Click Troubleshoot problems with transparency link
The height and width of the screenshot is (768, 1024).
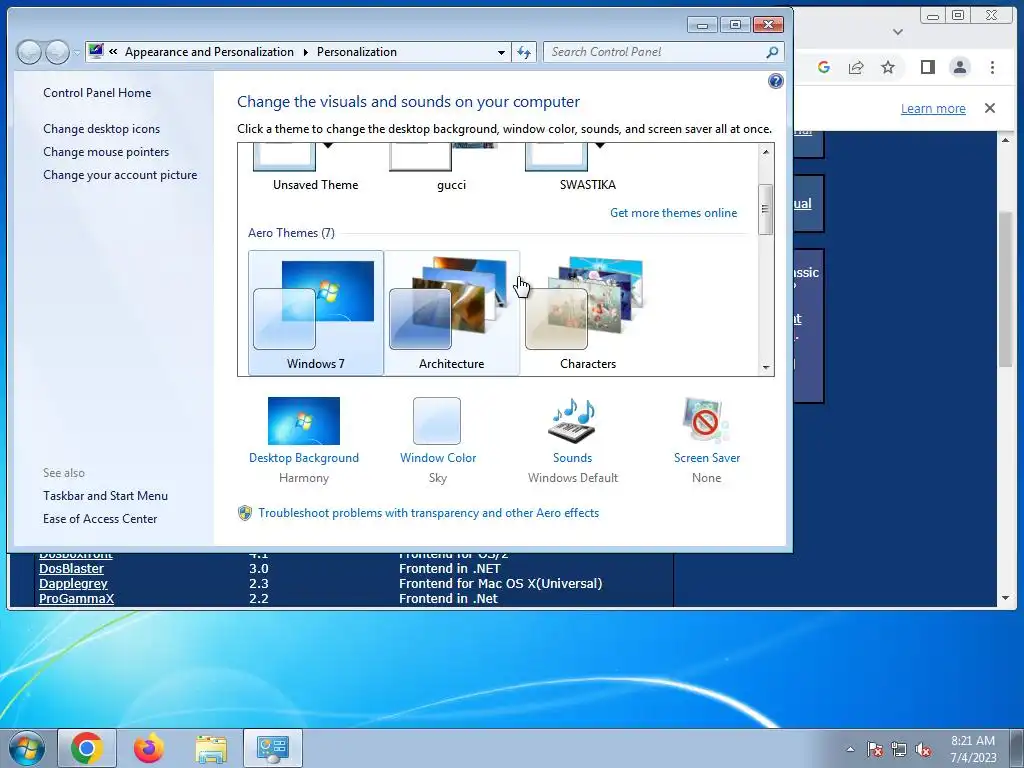click(428, 513)
